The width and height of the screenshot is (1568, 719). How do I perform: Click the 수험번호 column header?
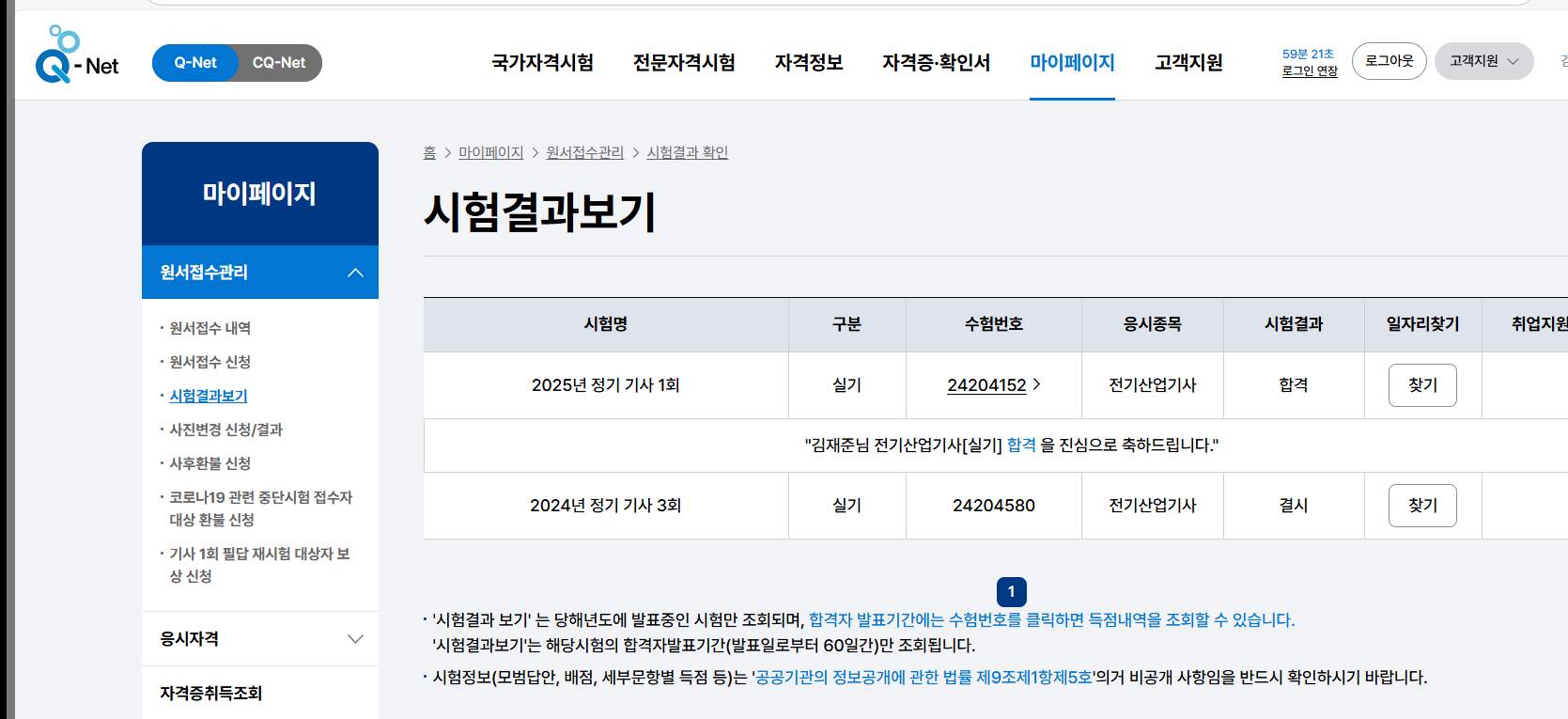pos(994,324)
